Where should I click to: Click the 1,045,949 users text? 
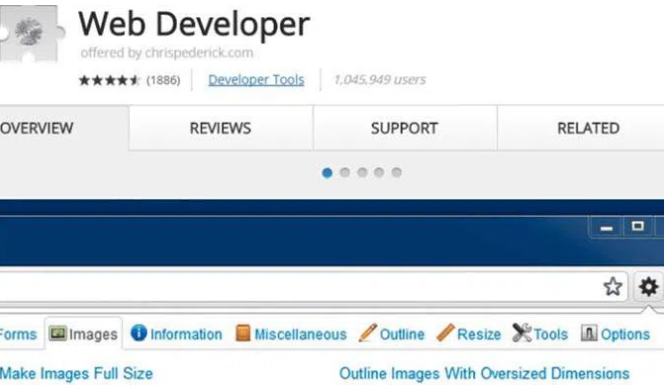380,80
